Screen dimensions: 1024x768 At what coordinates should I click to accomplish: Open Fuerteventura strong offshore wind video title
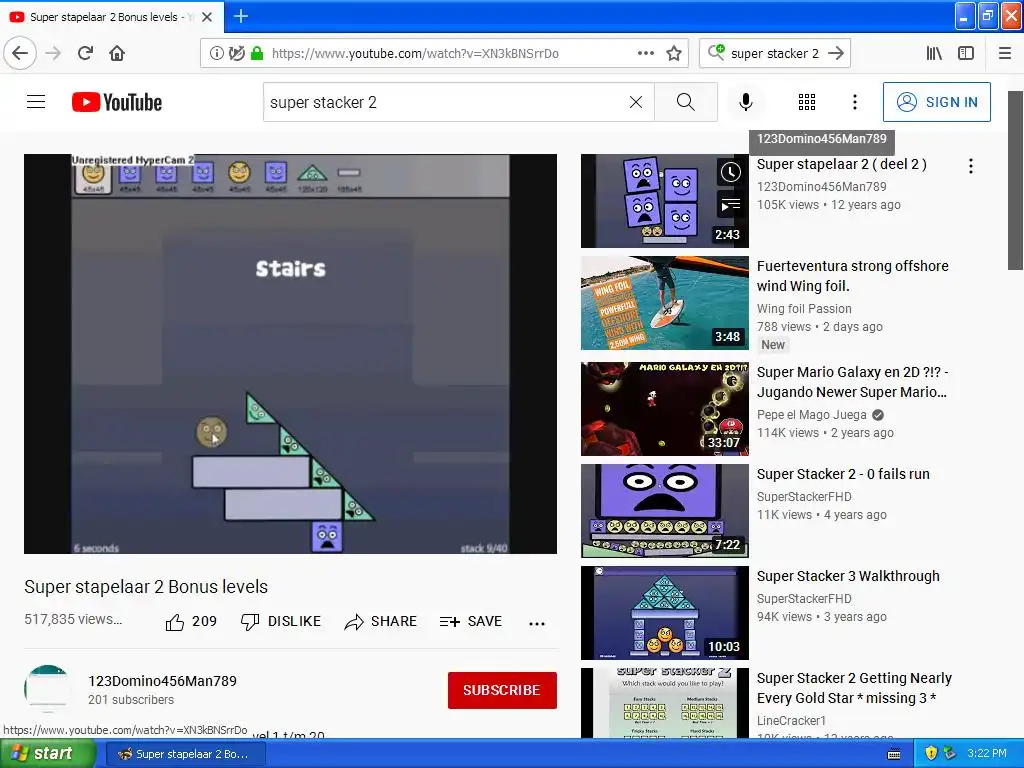click(x=852, y=276)
